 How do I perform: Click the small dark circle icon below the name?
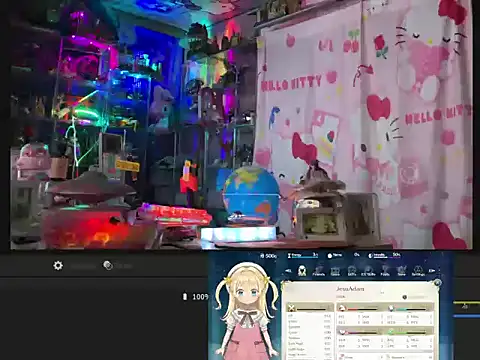point(405,297)
